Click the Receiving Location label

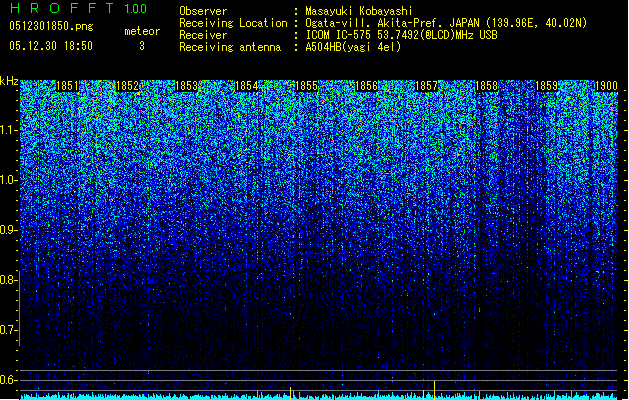coord(233,23)
